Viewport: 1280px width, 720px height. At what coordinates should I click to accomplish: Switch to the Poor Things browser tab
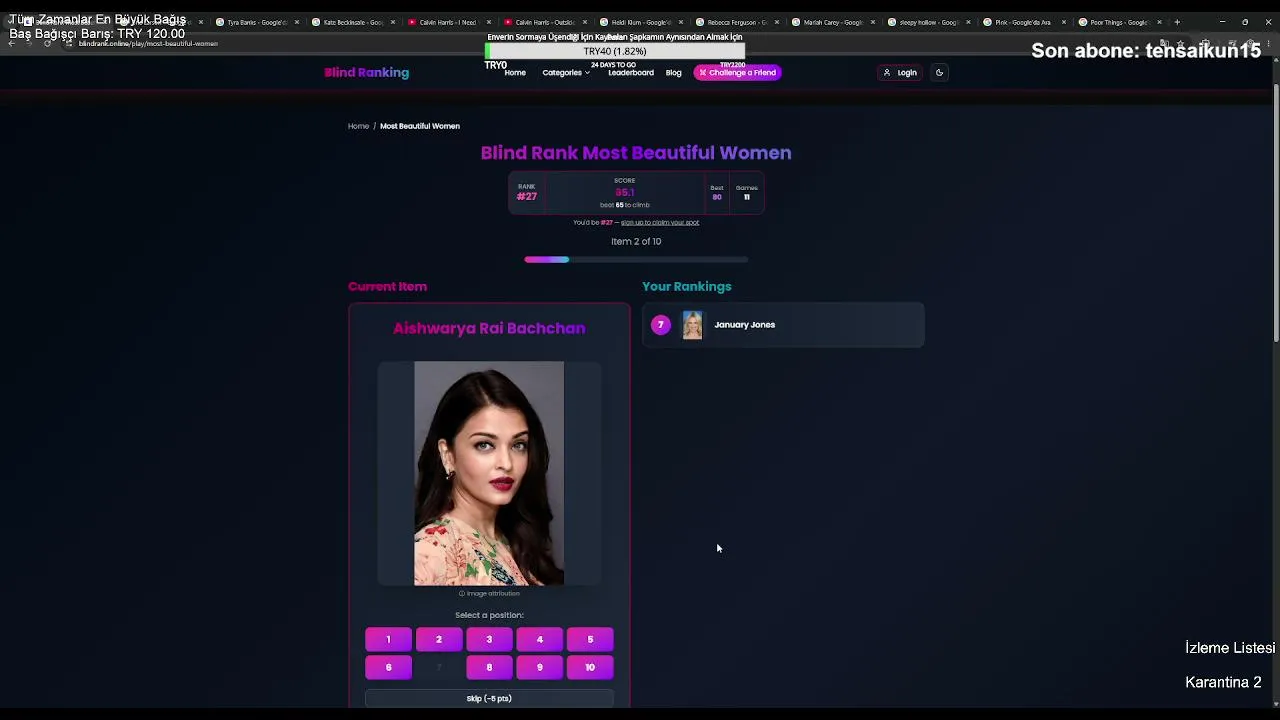pyautogui.click(x=1114, y=22)
